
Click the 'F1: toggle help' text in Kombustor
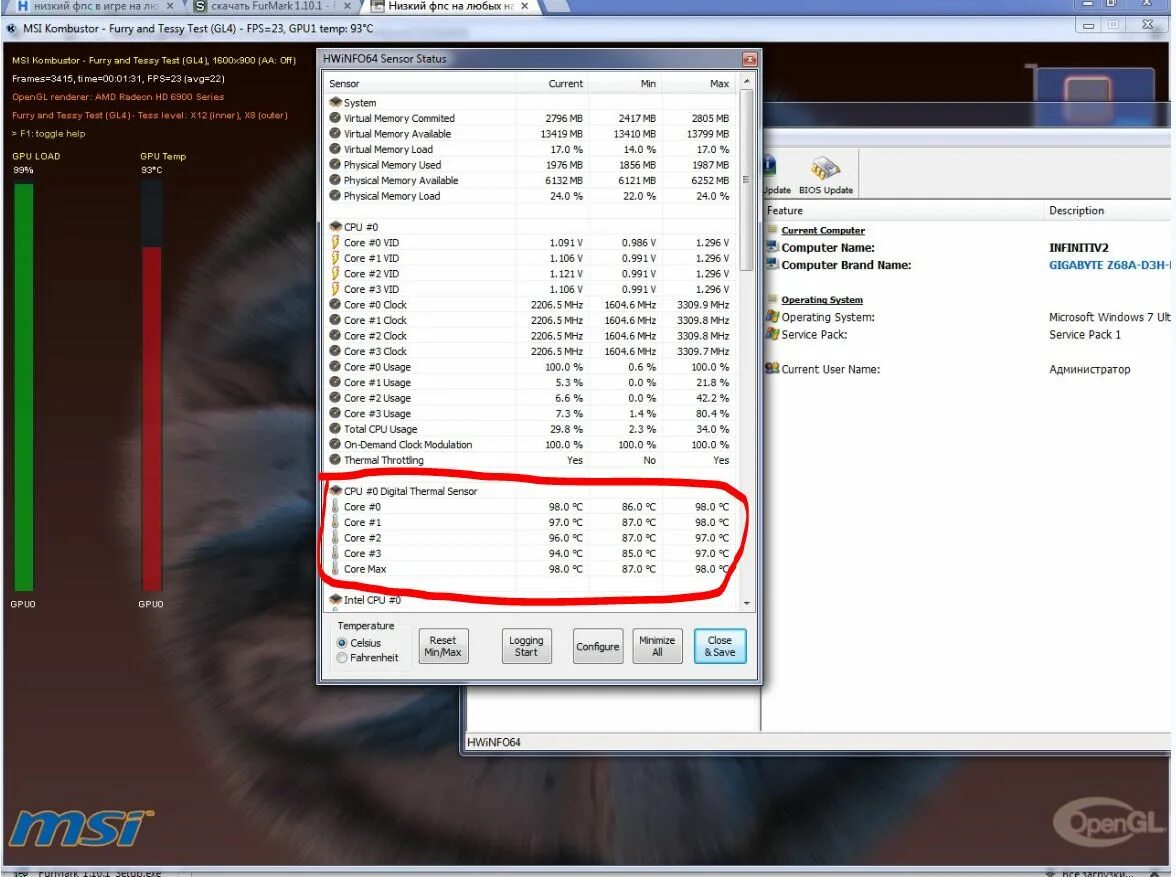tap(49, 134)
